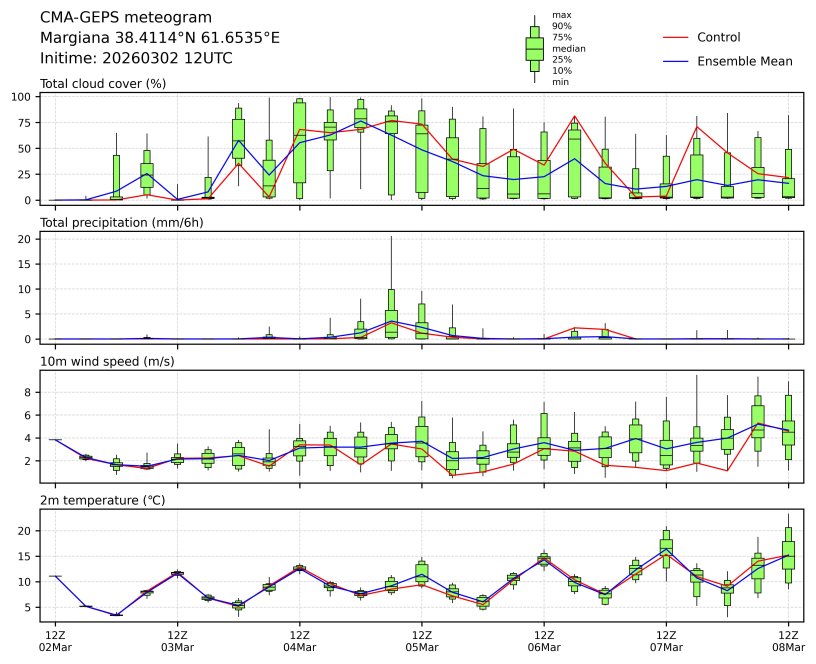
Task: Click the 12Z 05Mar axis tick label
Action: click(421, 641)
